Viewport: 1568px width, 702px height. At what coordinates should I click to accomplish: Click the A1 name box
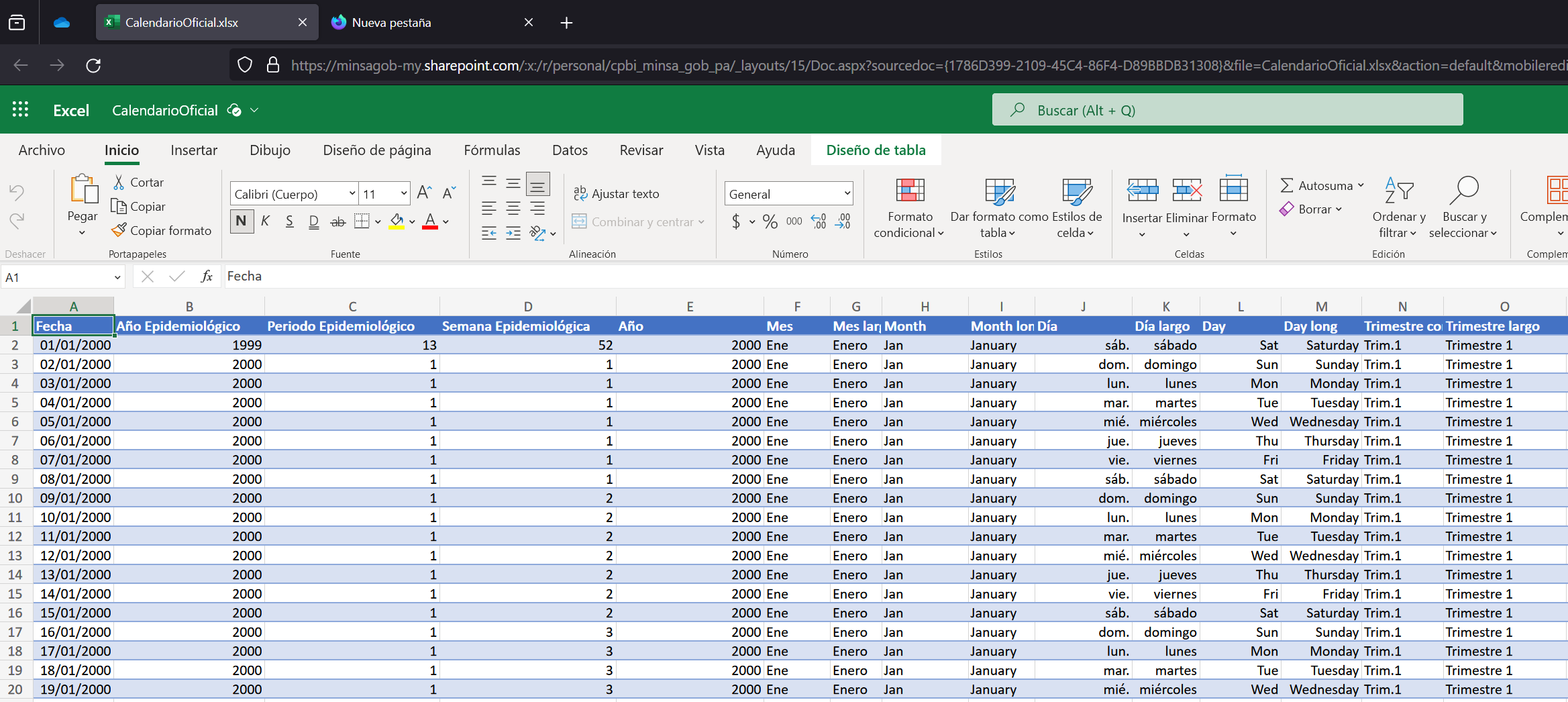(x=63, y=277)
